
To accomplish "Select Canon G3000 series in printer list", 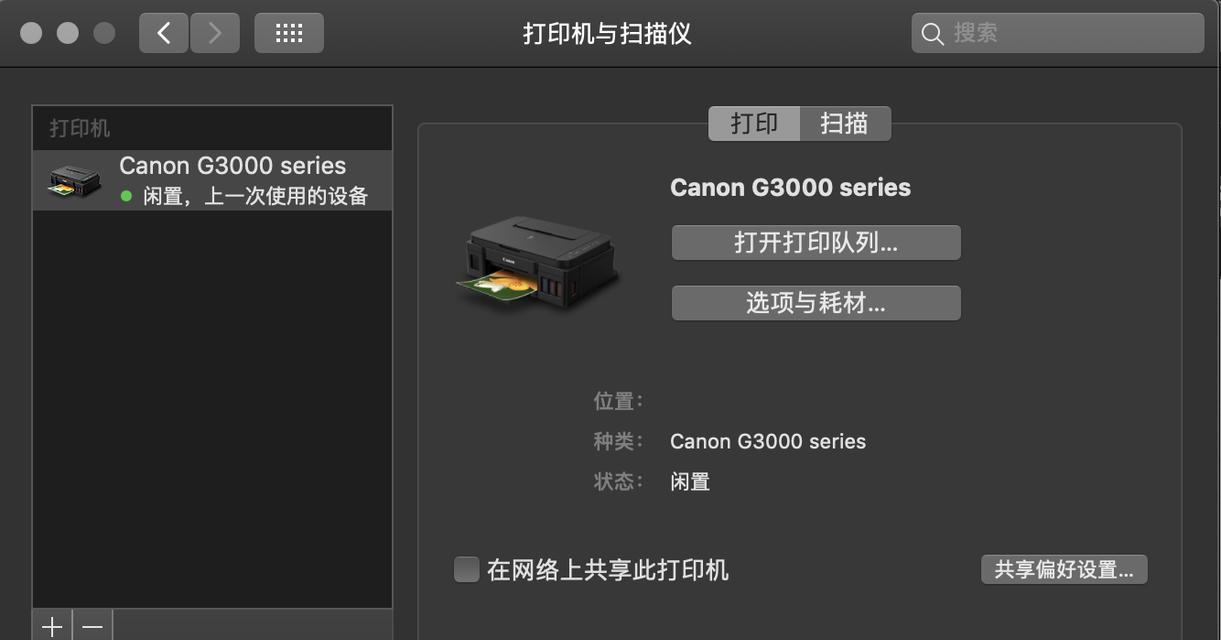I will [x=212, y=181].
